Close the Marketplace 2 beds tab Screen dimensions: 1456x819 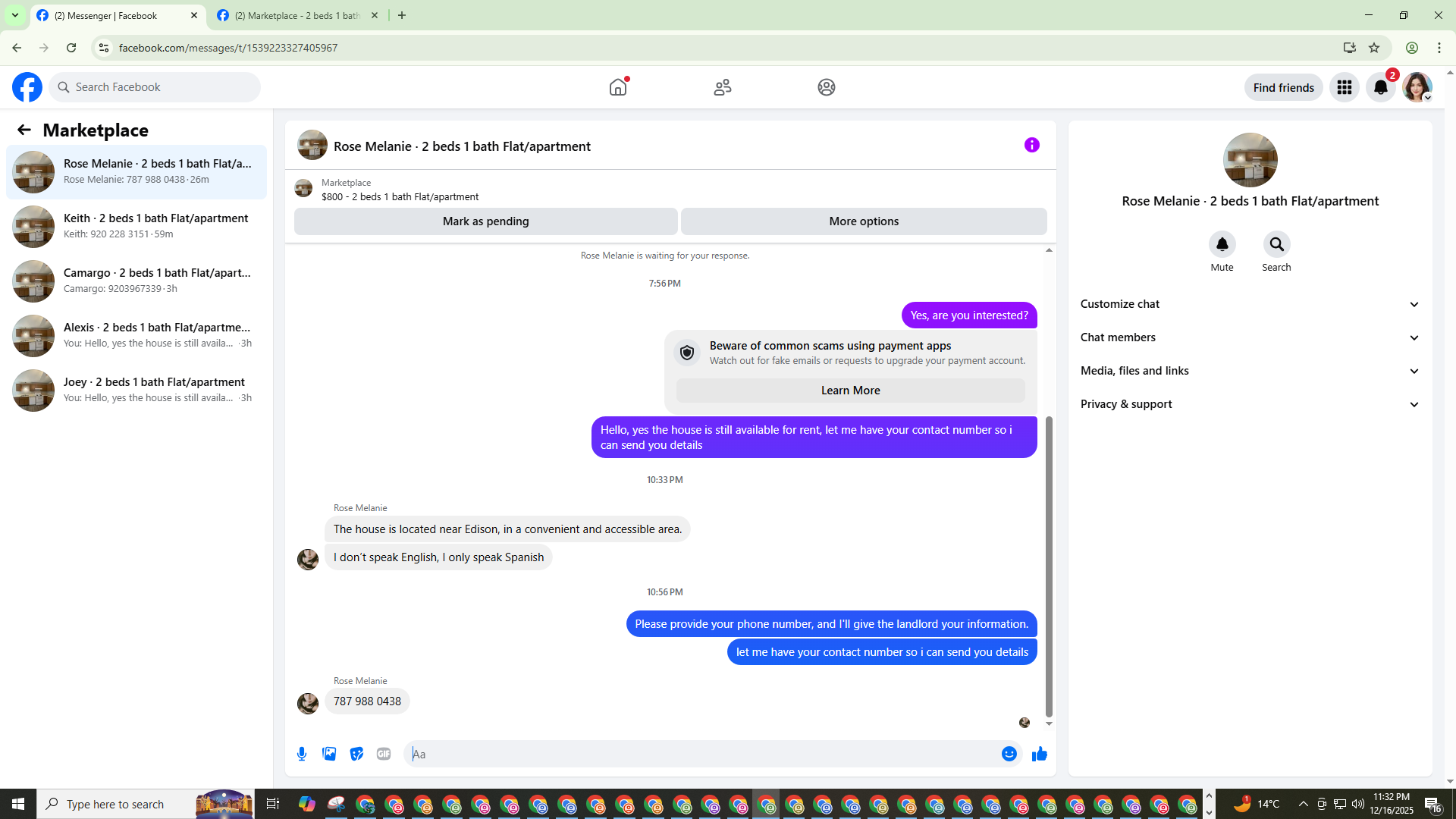click(x=375, y=15)
